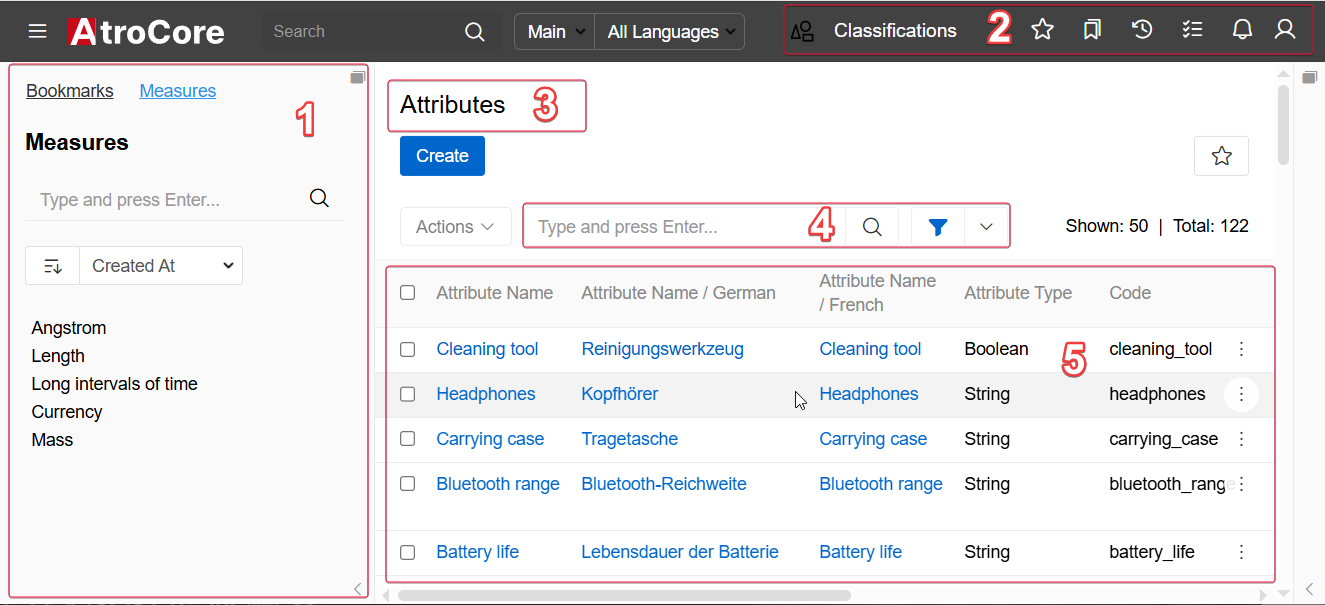The width and height of the screenshot is (1325, 605).
Task: Open the filter funnel button
Action: (x=937, y=227)
